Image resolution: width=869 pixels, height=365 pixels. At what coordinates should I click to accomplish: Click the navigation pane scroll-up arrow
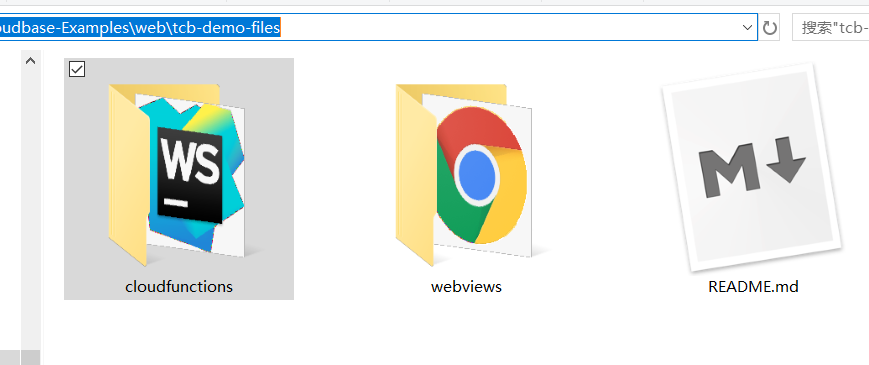coord(30,61)
